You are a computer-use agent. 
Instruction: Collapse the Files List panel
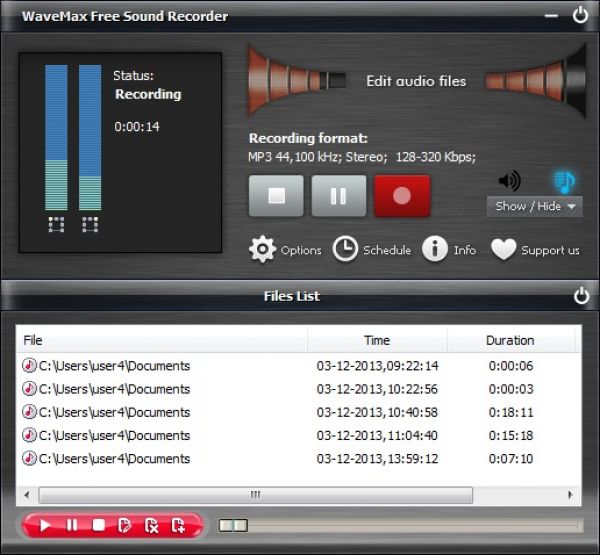click(581, 296)
